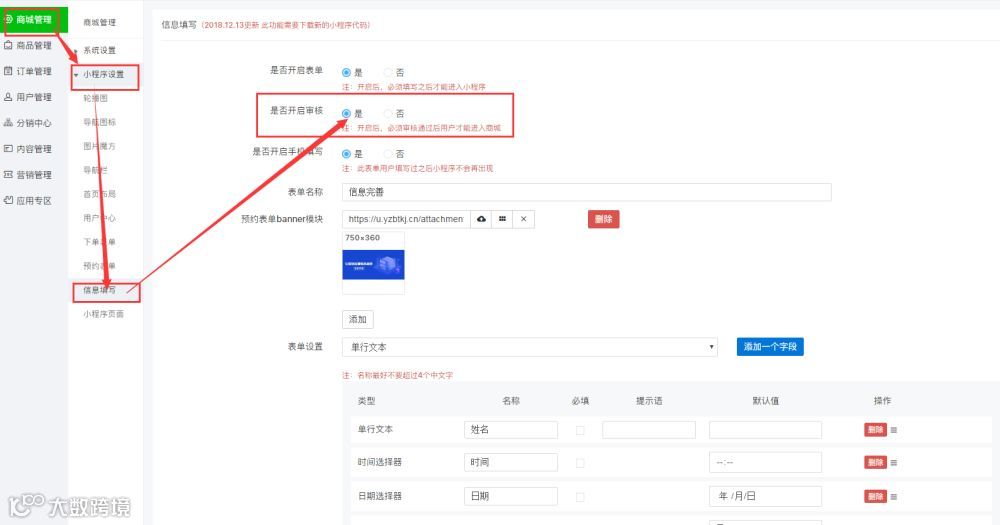Click the 时间选择器 type label
The height and width of the screenshot is (525, 1000).
(x=379, y=462)
